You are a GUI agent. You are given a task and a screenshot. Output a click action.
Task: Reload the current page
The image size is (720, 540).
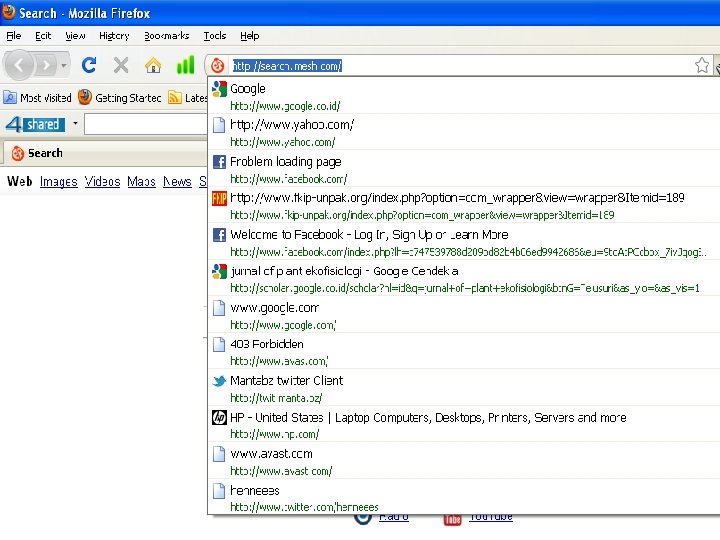[x=89, y=65]
